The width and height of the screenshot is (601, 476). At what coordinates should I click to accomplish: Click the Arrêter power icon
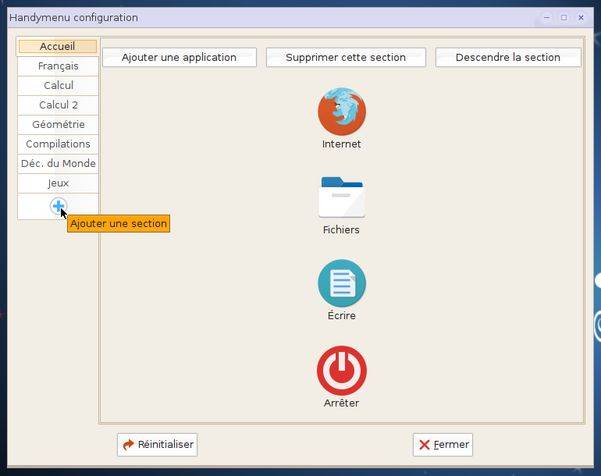[342, 371]
